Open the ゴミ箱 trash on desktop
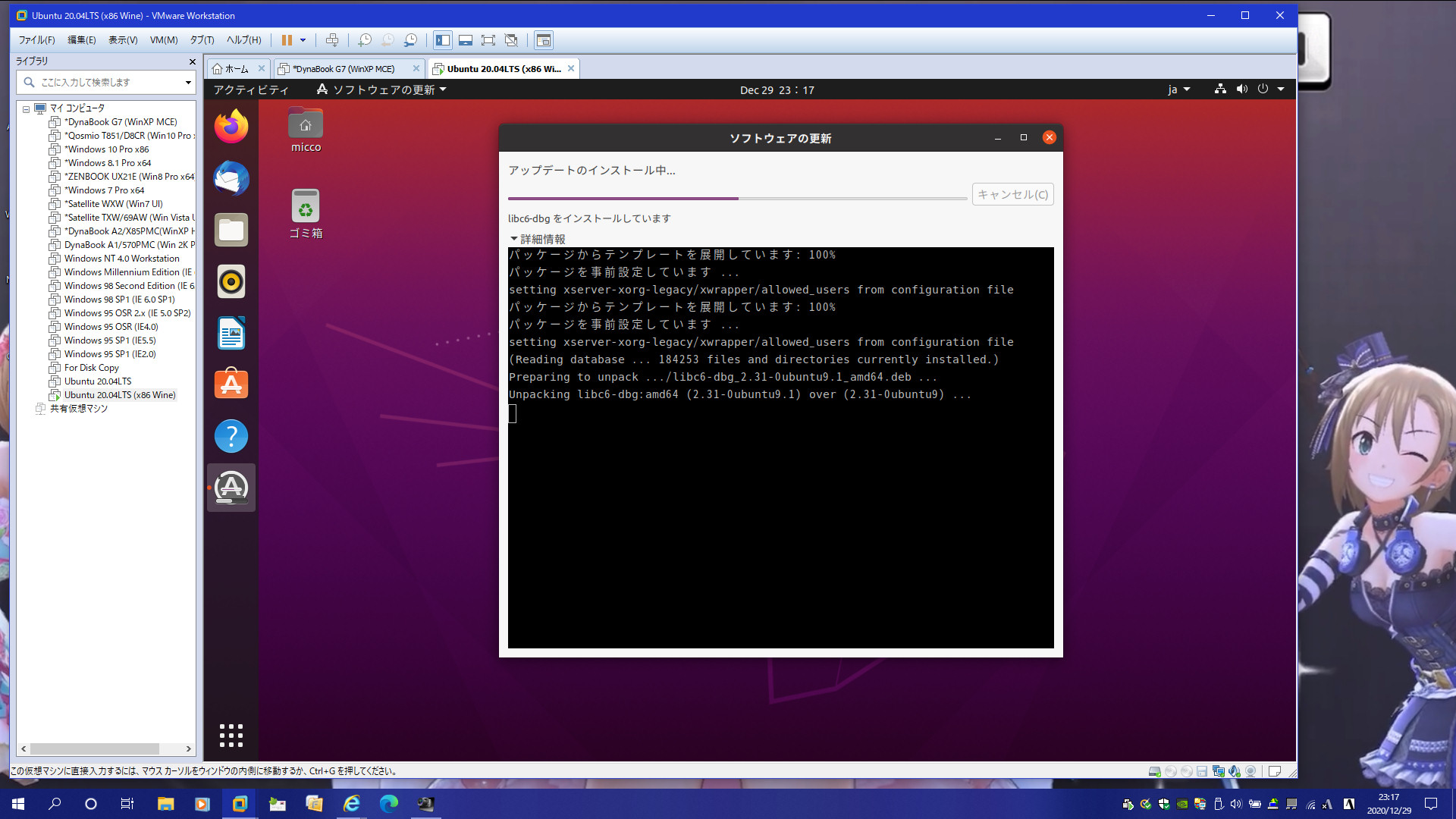This screenshot has height=819, width=1456. [306, 214]
